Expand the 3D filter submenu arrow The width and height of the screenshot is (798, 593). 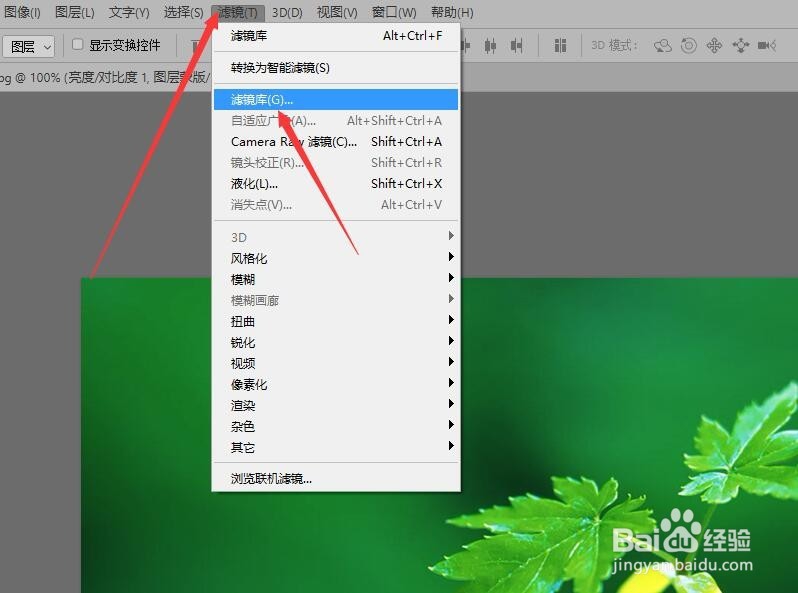pos(451,236)
